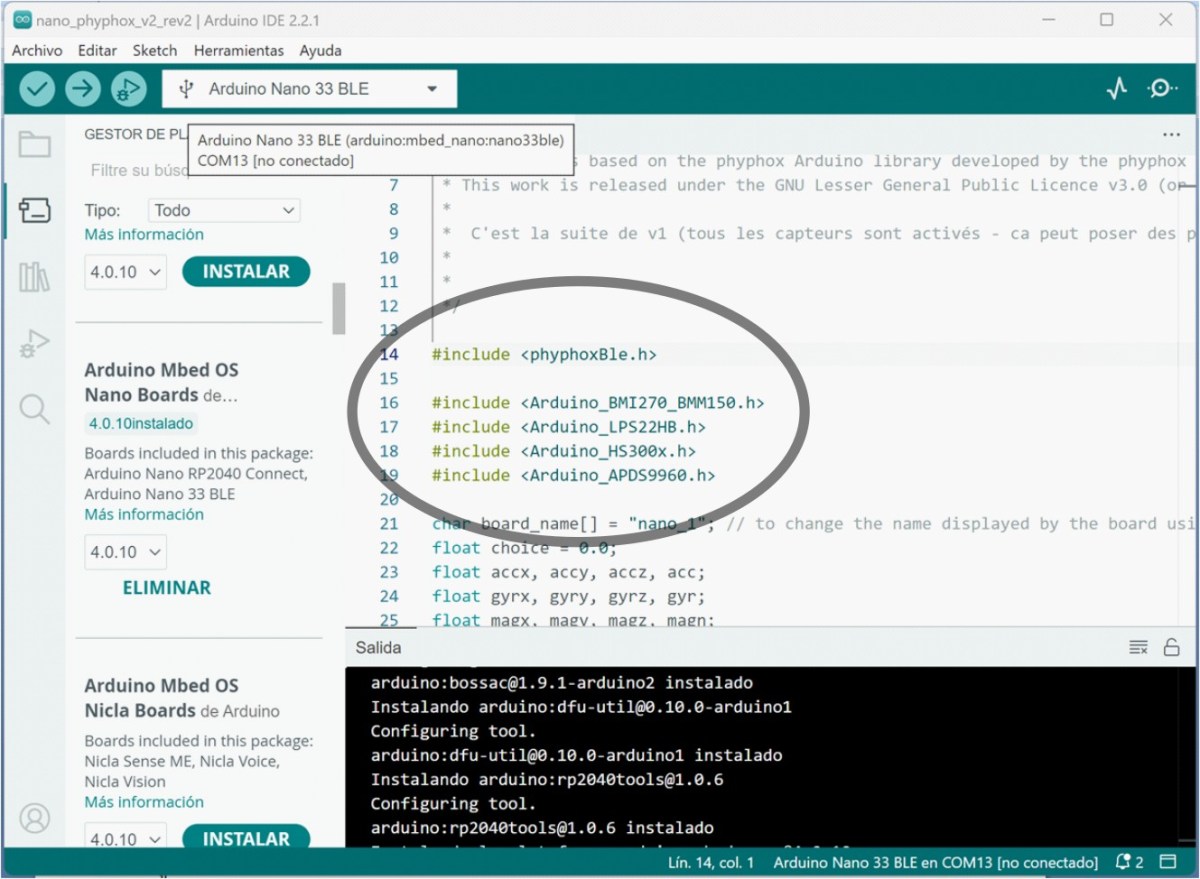The height and width of the screenshot is (879, 1200).
Task: Click output line 'arduino:rp2040tools@1.0.6 instalado'
Action: pyautogui.click(x=542, y=828)
